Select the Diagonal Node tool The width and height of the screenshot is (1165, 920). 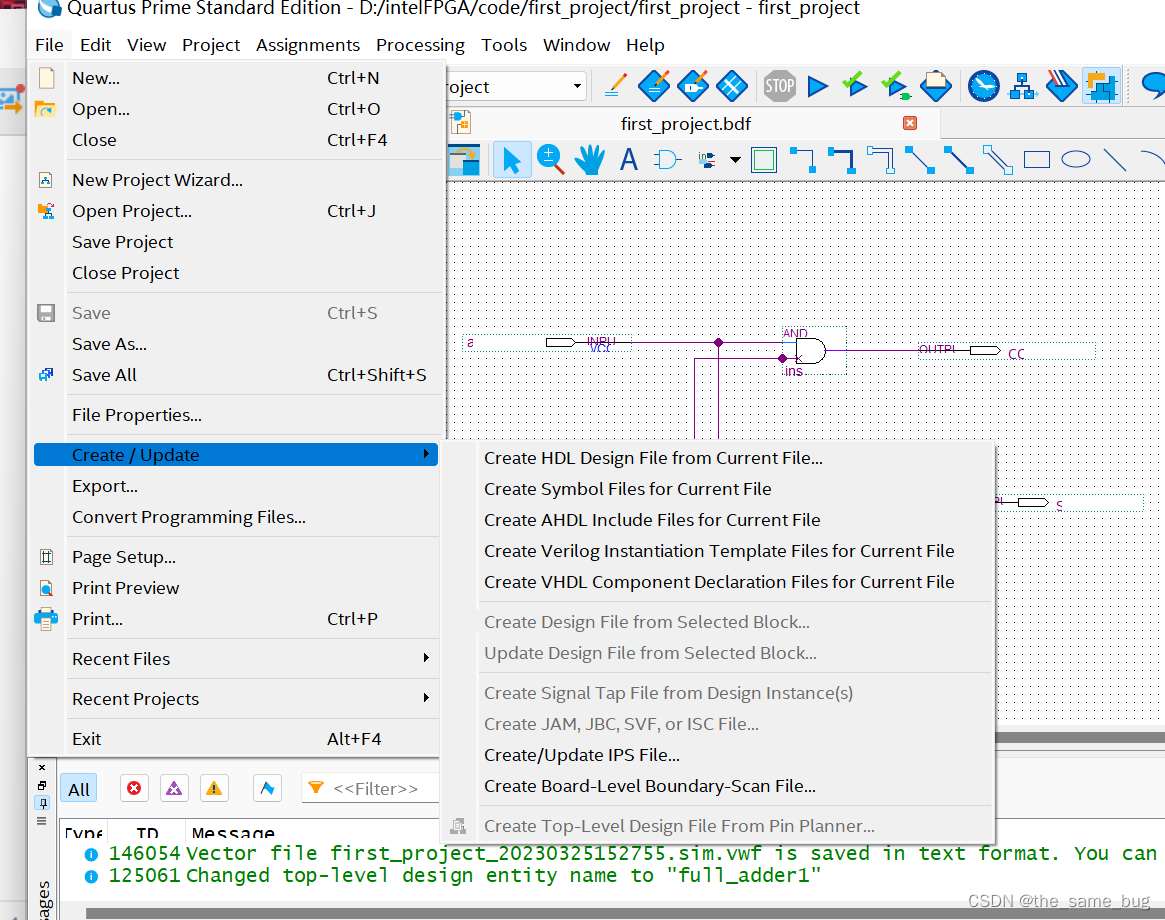coord(920,160)
